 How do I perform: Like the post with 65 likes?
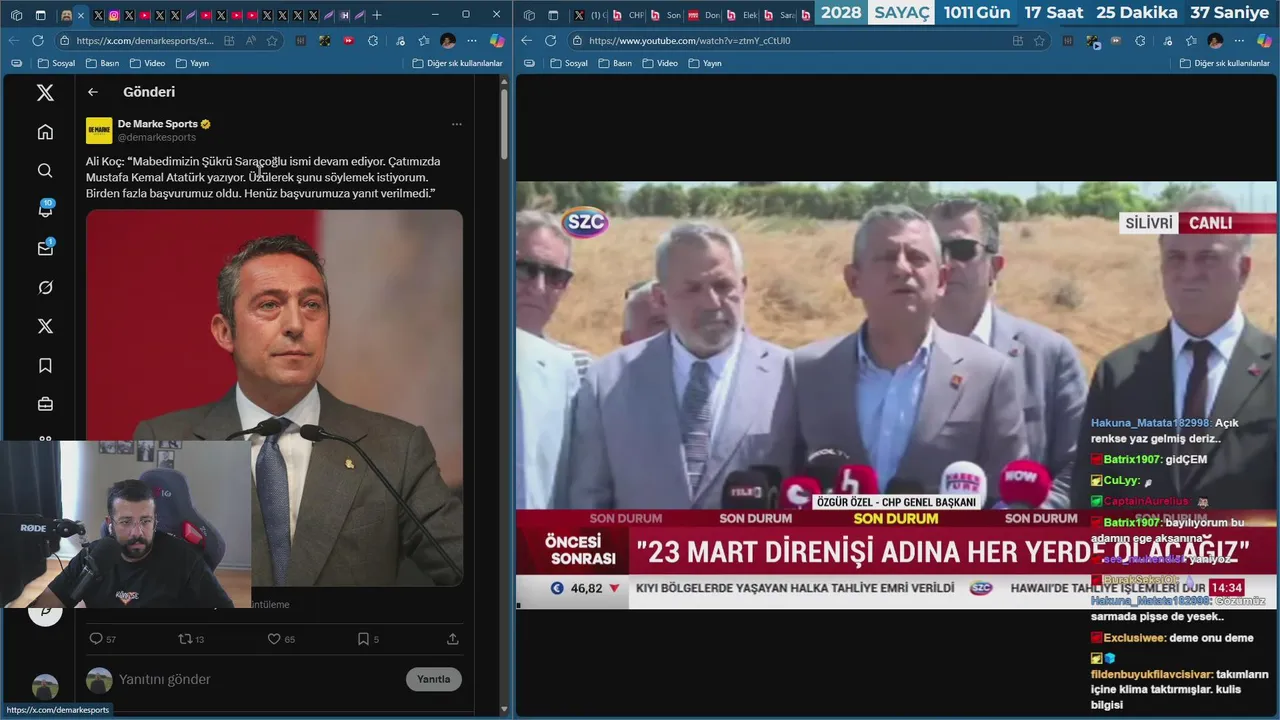click(x=273, y=639)
